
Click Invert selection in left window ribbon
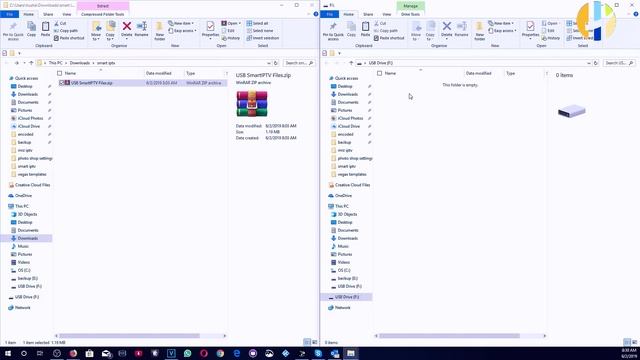pyautogui.click(x=263, y=38)
